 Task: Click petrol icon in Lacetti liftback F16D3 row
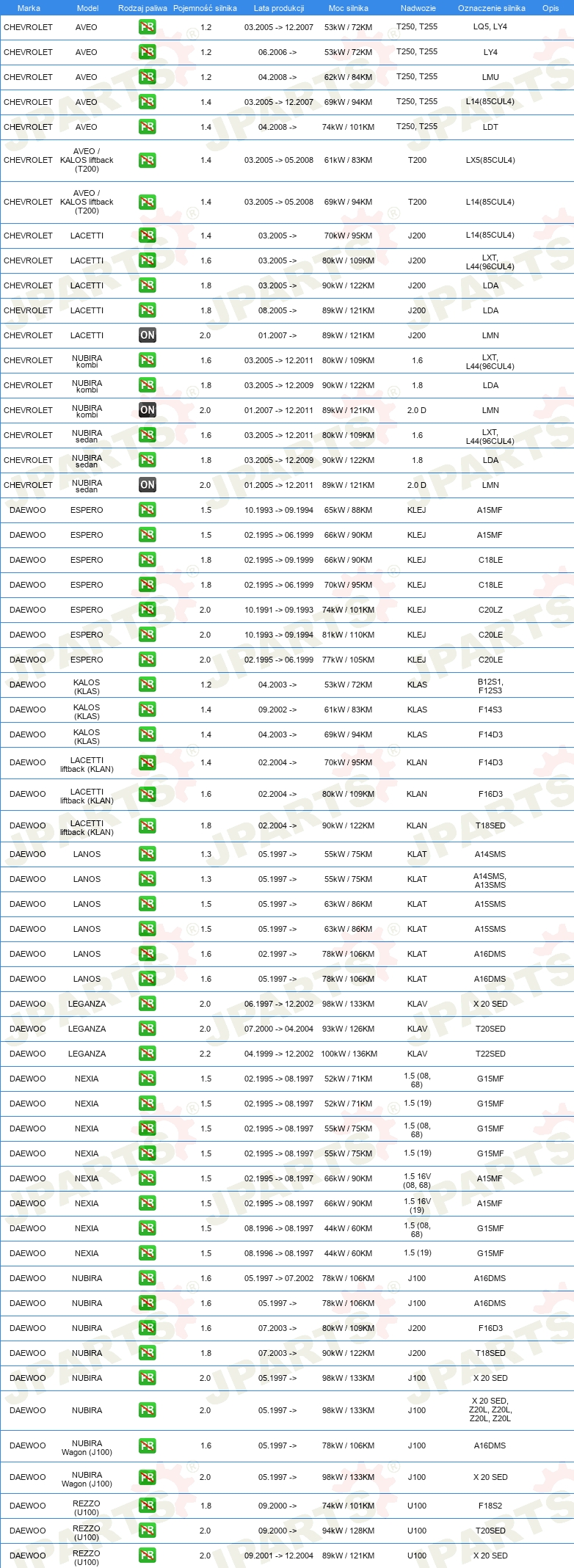(148, 794)
